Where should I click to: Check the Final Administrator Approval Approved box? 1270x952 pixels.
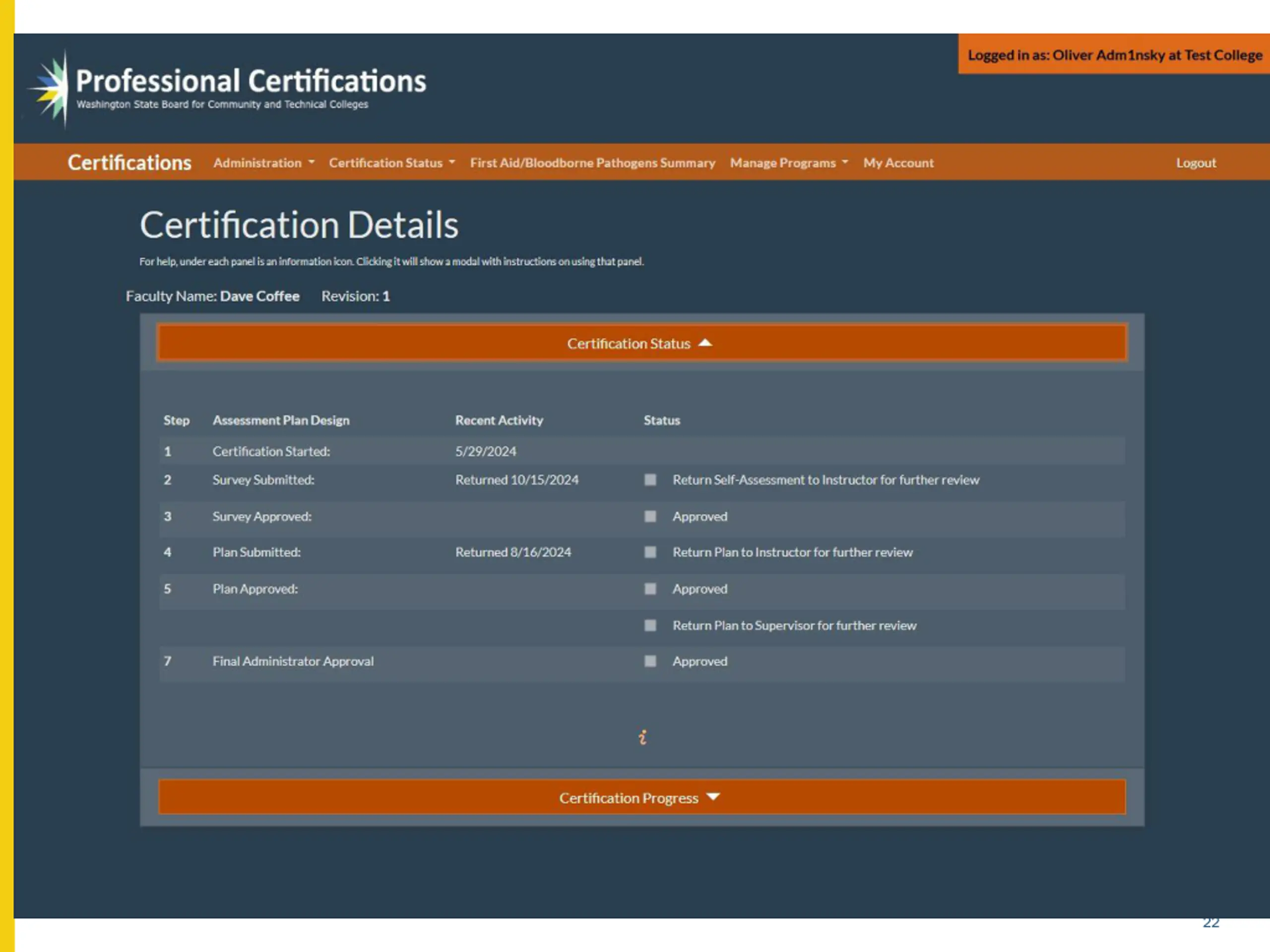click(x=650, y=661)
